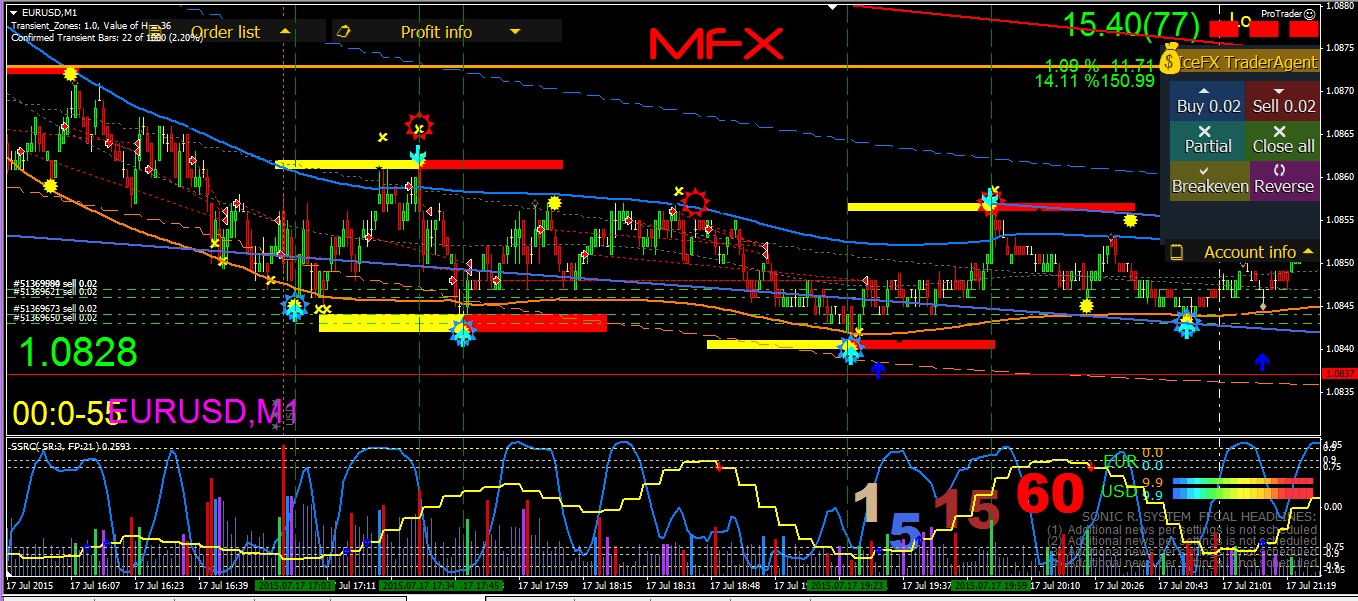
Task: Click the X icon above Partial
Action: (x=1204, y=131)
